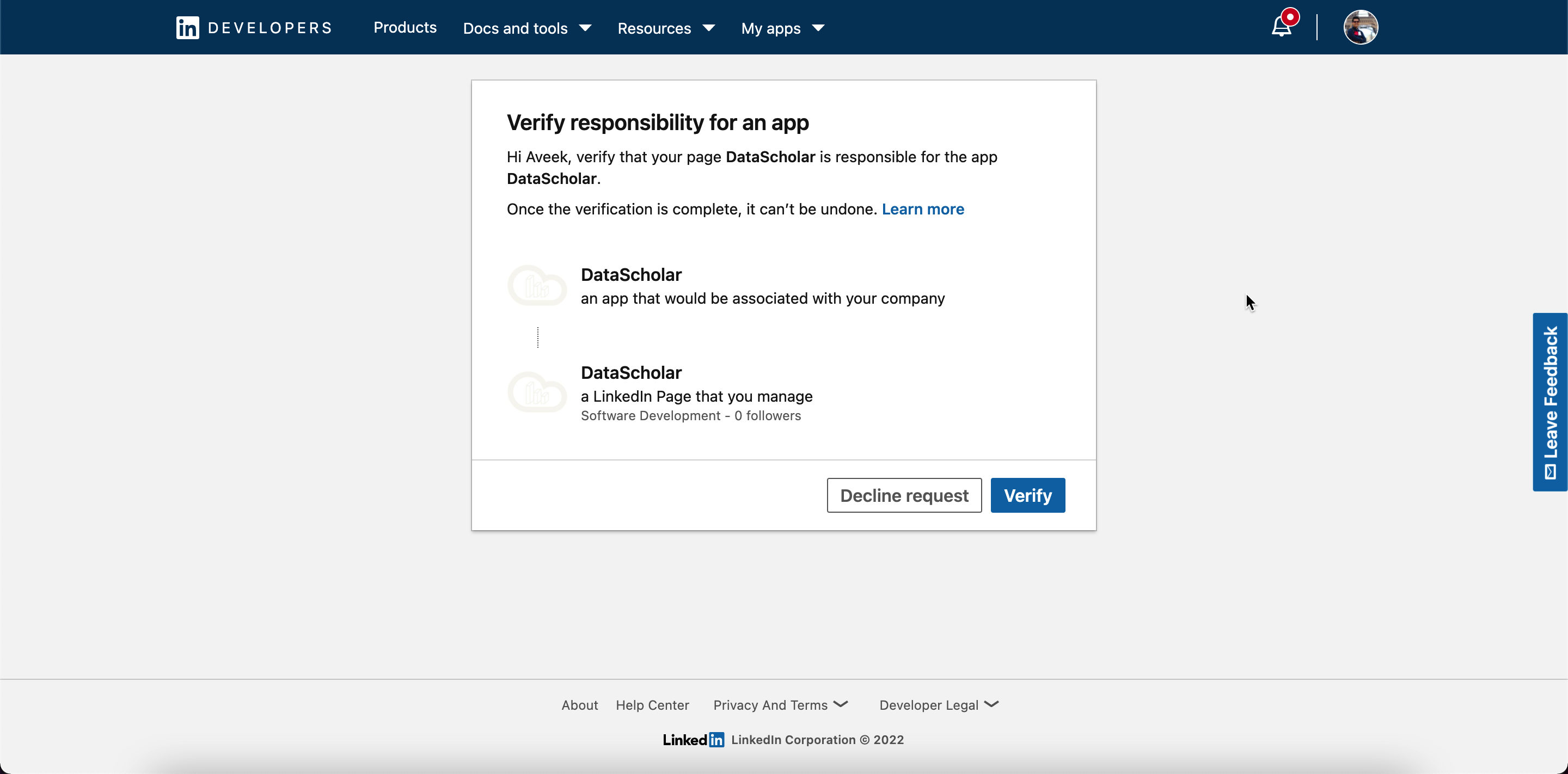This screenshot has height=774, width=1568.
Task: Open the About footer link
Action: coord(579,705)
